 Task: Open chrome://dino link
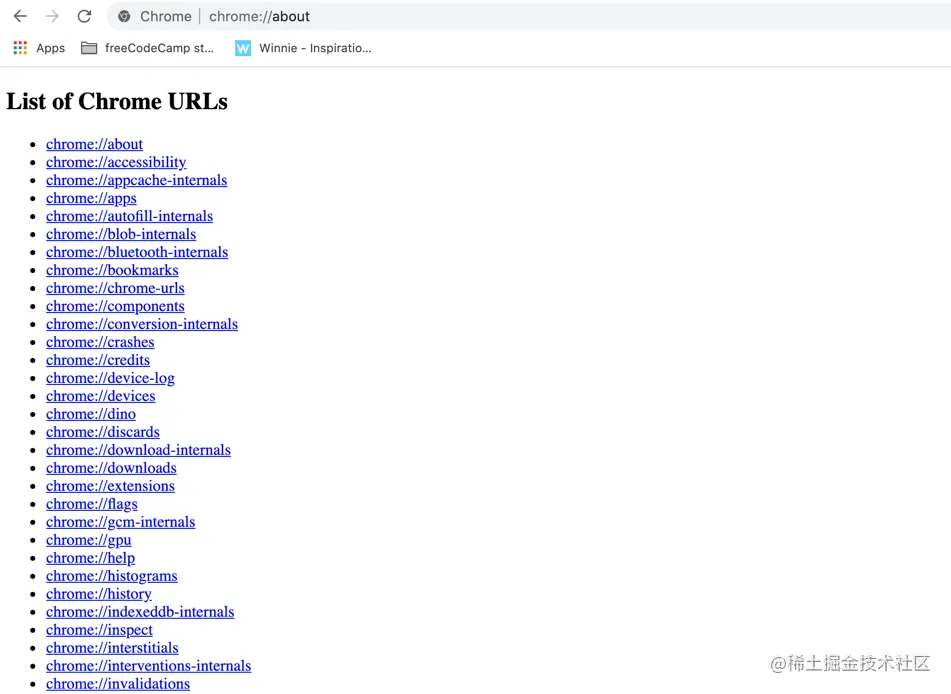91,414
